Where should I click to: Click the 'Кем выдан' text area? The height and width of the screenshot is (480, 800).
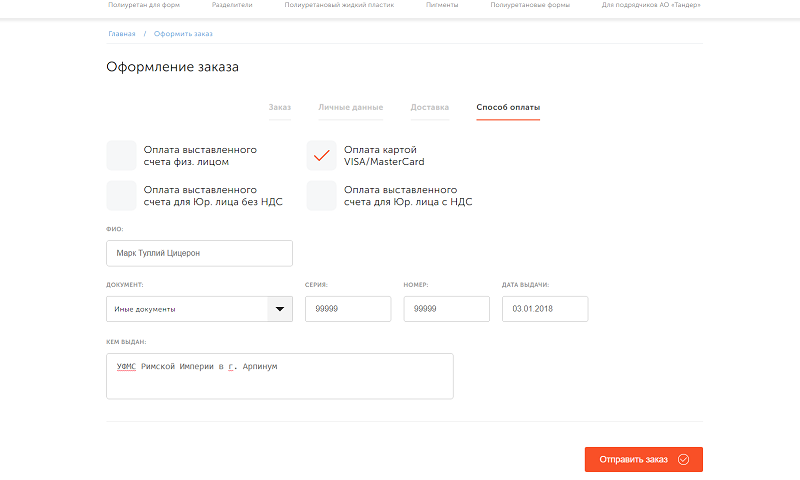(x=280, y=376)
